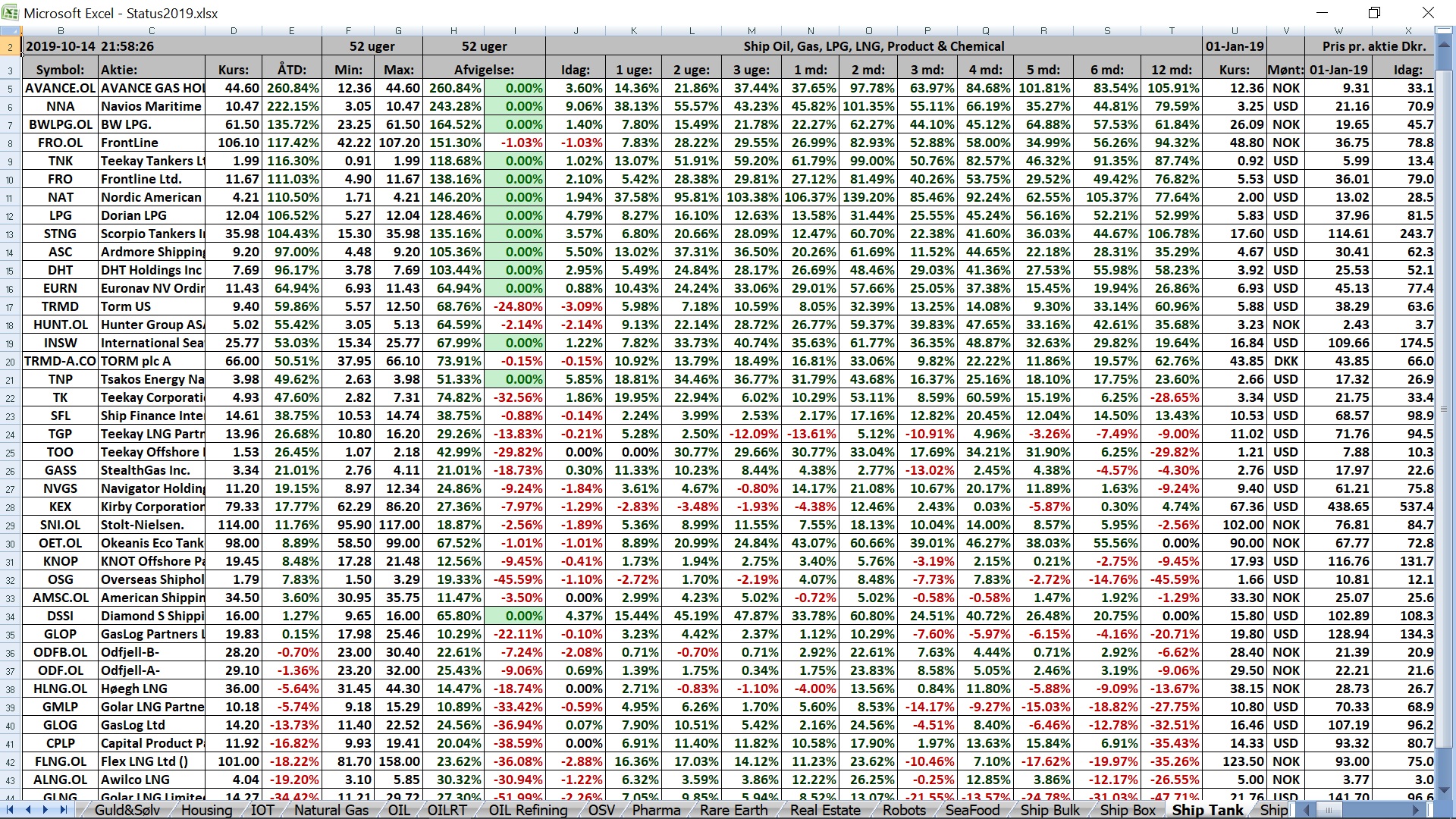This screenshot has height=819, width=1456.
Task: Click the HUNT.OL symbol cell
Action: click(61, 325)
